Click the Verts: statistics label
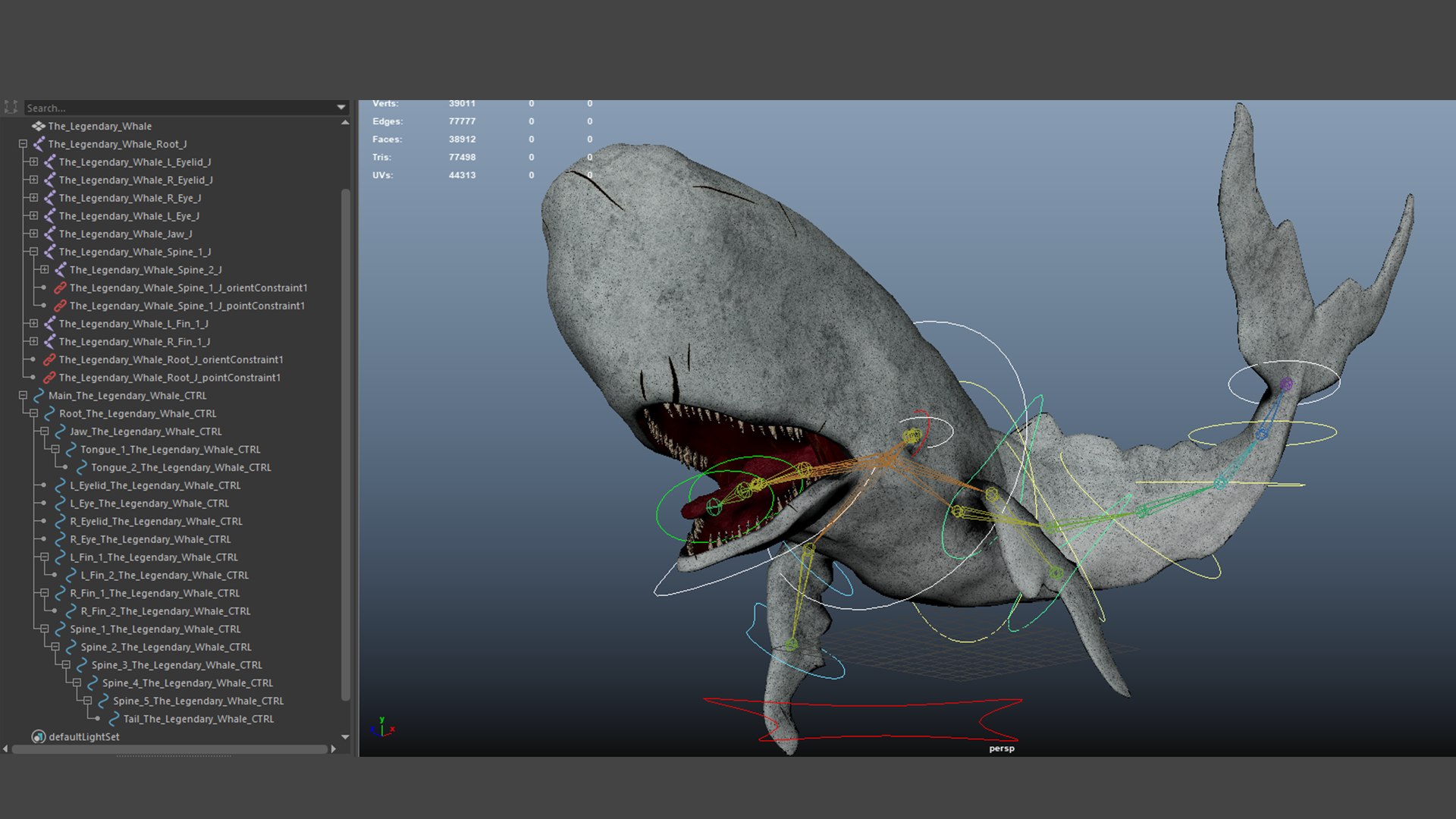1456x819 pixels. click(385, 104)
